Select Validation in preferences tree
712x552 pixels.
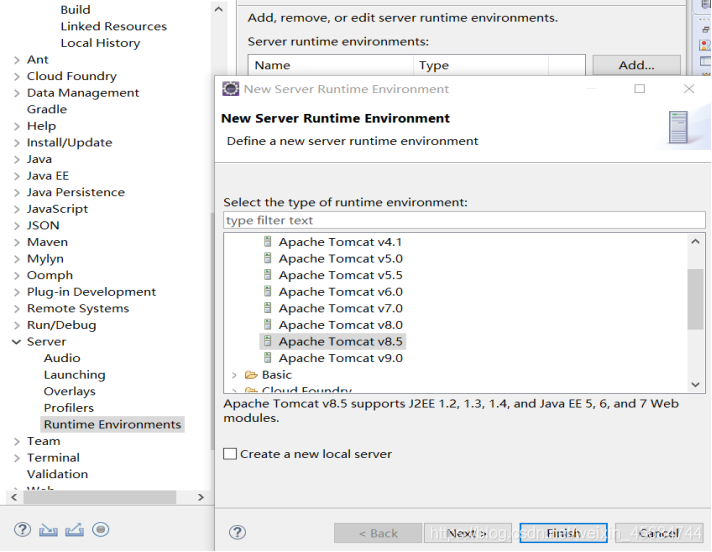pos(57,474)
